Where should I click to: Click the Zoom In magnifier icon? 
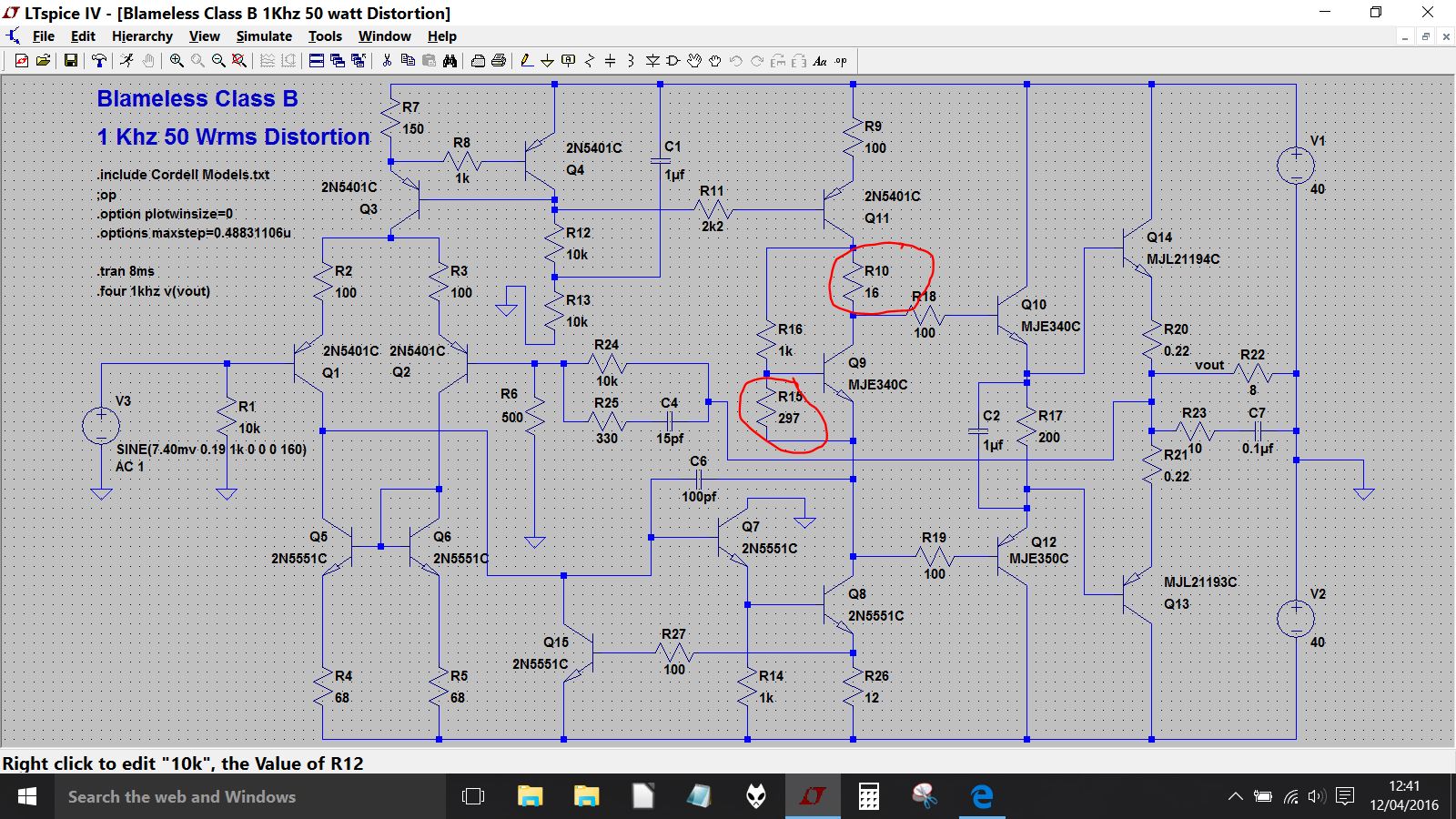point(177,61)
